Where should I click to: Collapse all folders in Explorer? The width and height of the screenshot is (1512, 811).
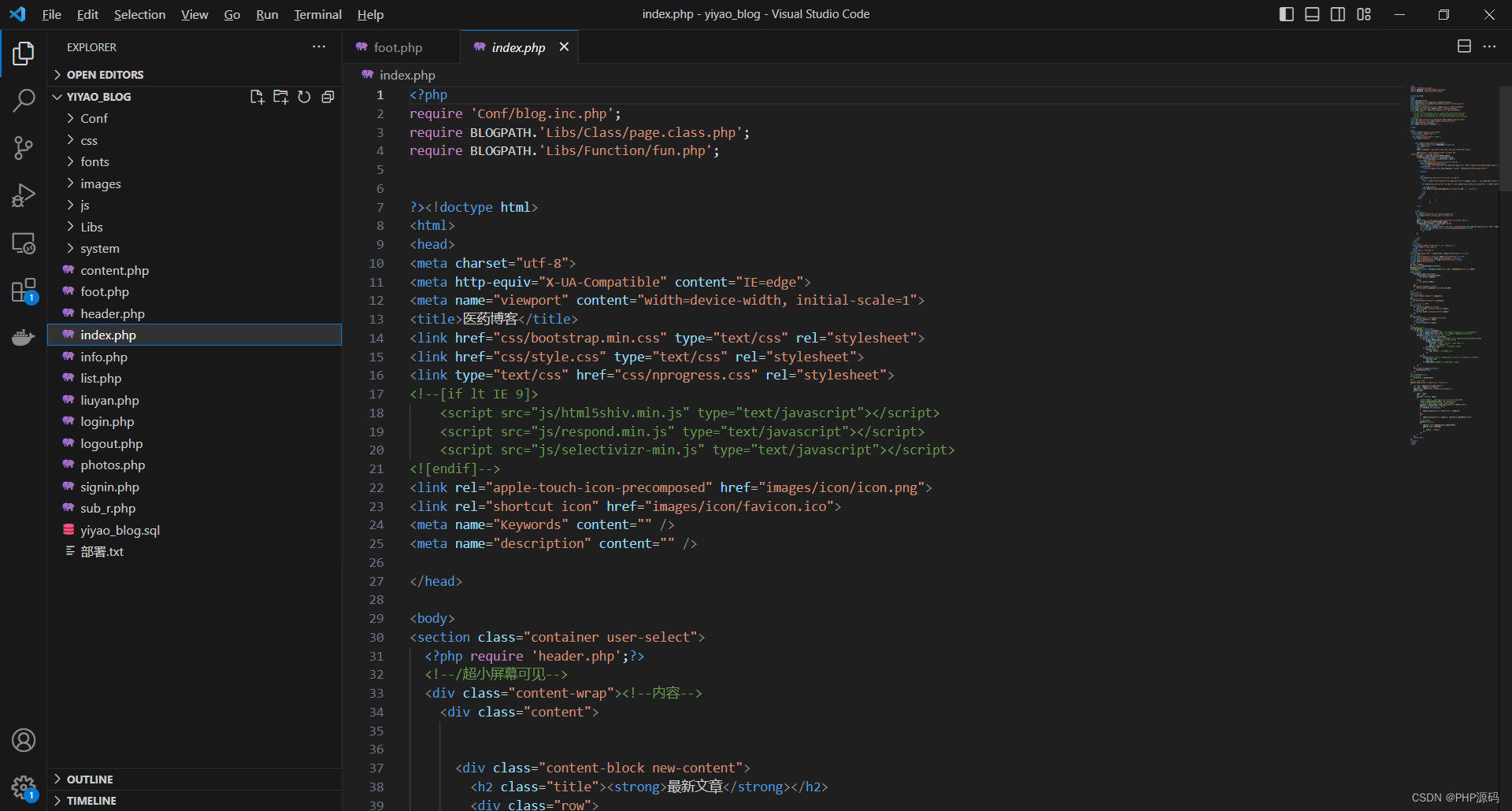pos(328,97)
